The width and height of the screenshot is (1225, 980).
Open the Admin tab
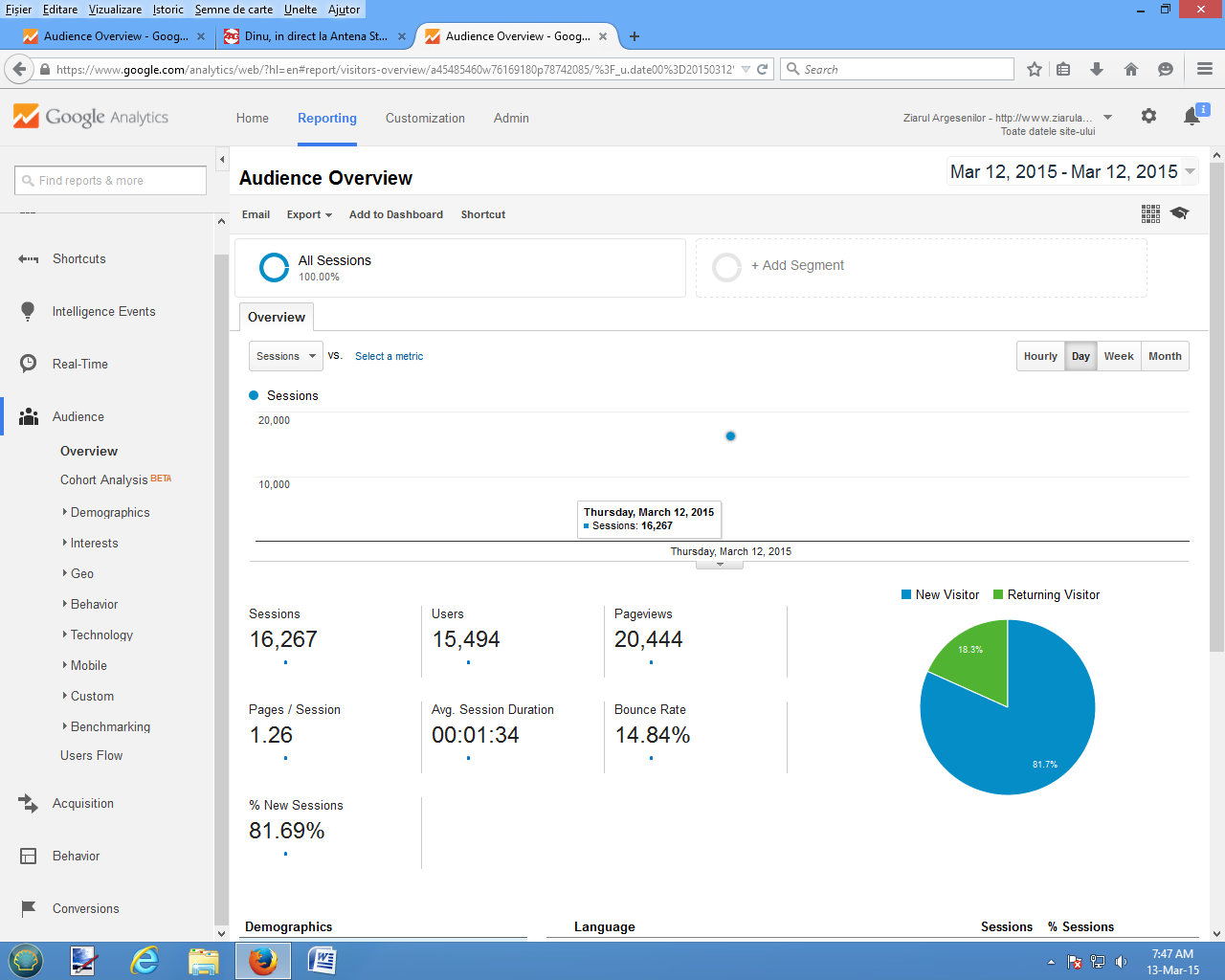click(x=511, y=118)
